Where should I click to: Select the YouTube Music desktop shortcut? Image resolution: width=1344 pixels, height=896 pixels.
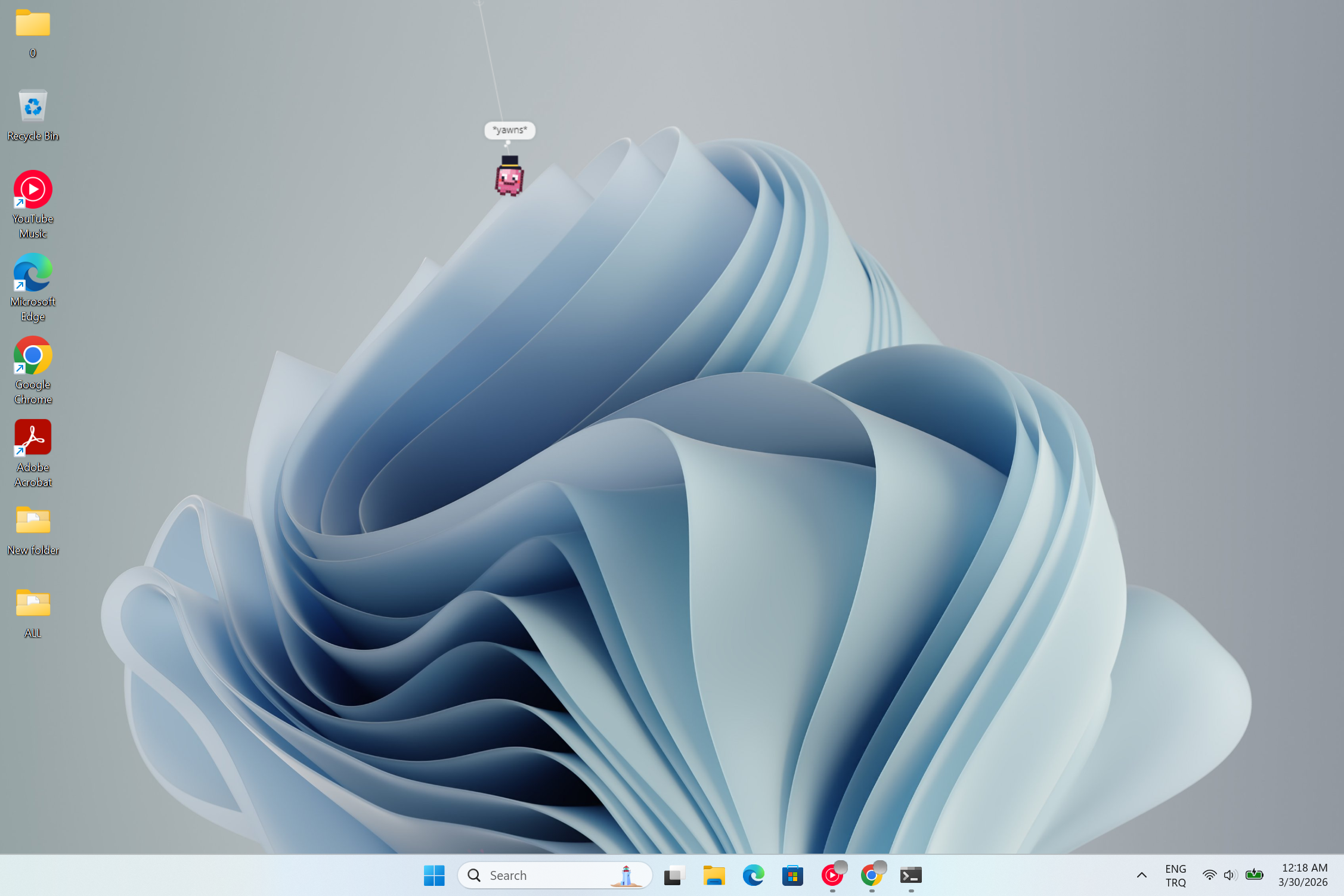pyautogui.click(x=33, y=190)
